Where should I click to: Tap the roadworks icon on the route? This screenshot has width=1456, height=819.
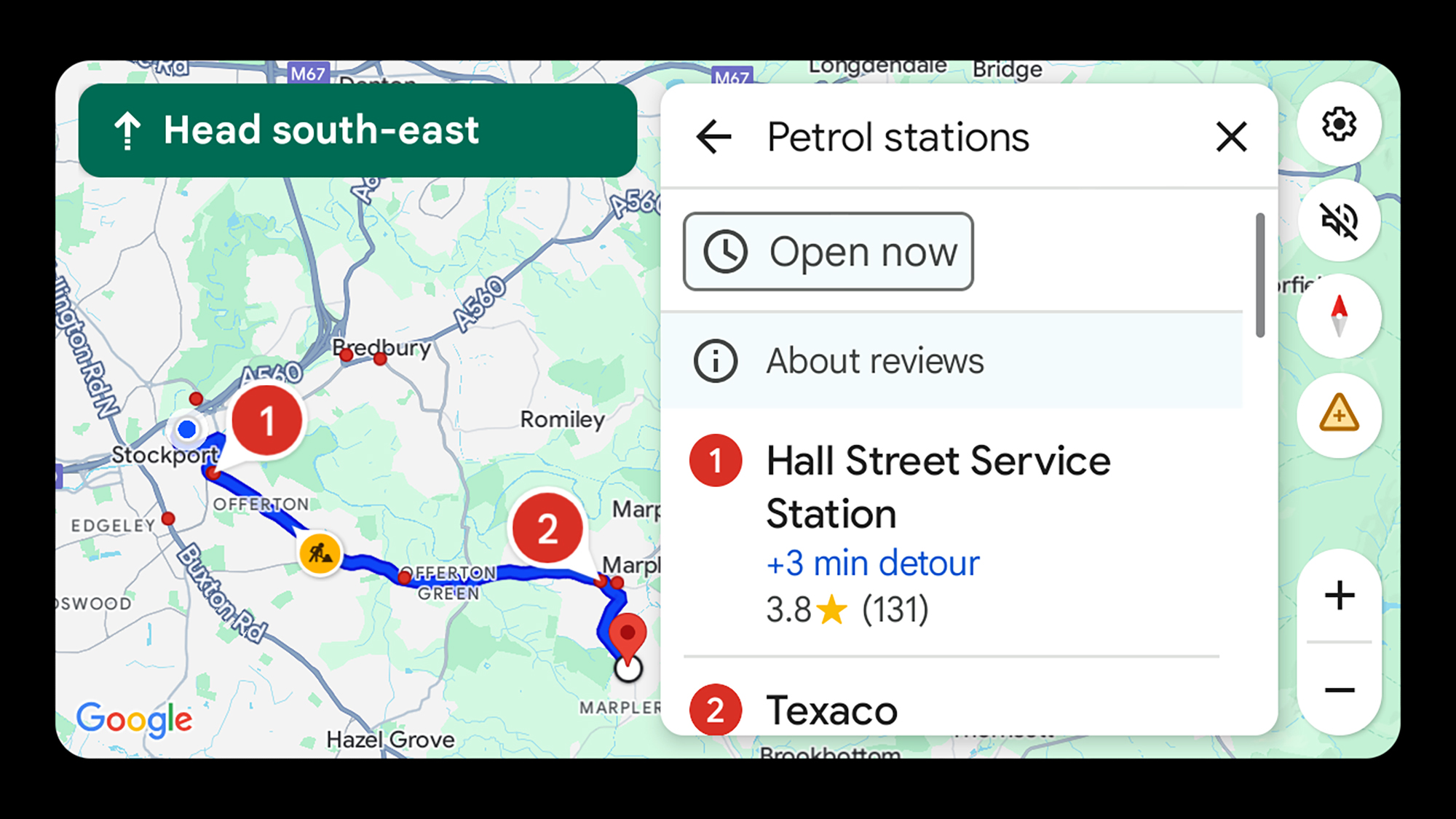coord(320,553)
